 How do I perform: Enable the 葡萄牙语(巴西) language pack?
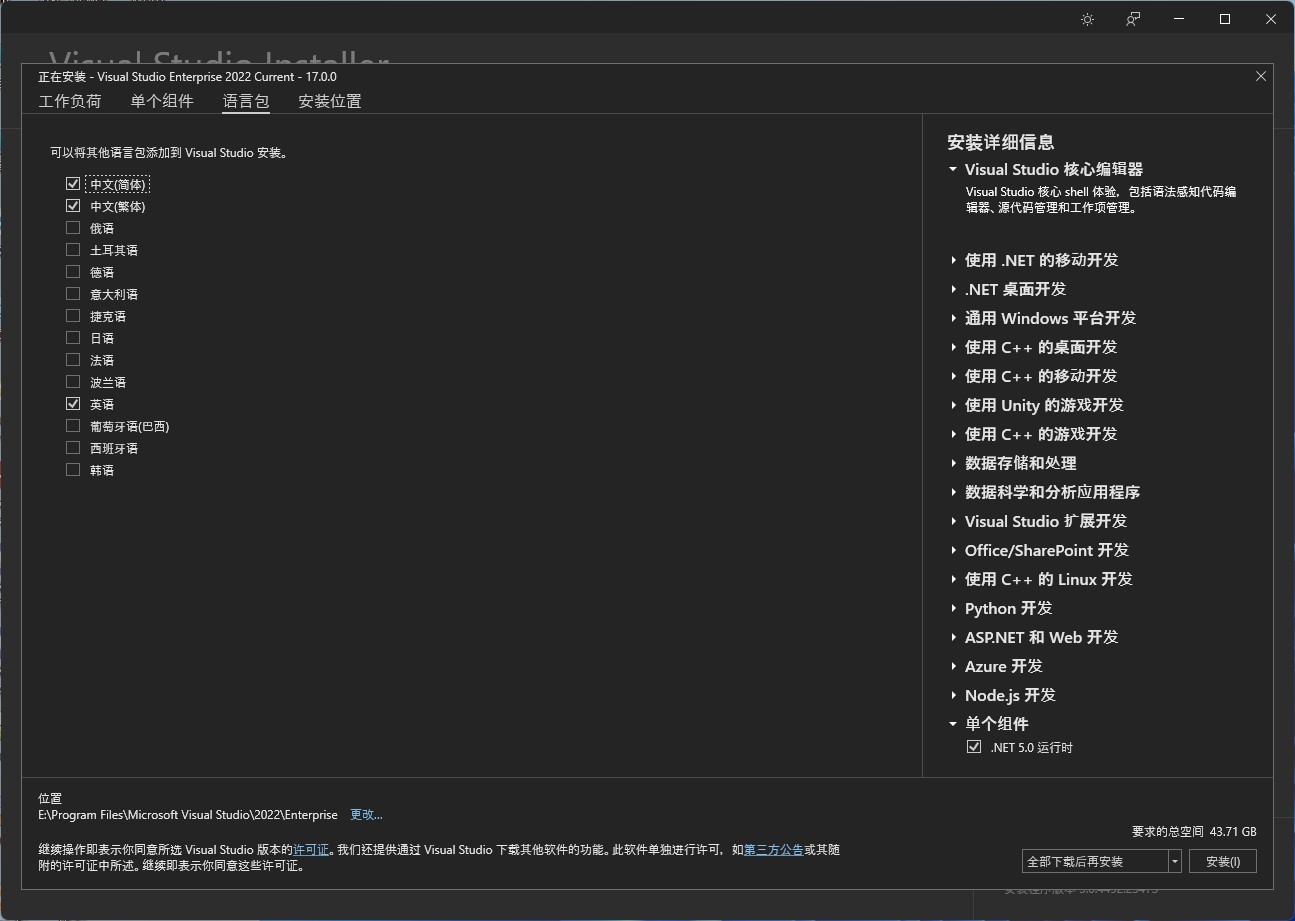click(x=73, y=426)
